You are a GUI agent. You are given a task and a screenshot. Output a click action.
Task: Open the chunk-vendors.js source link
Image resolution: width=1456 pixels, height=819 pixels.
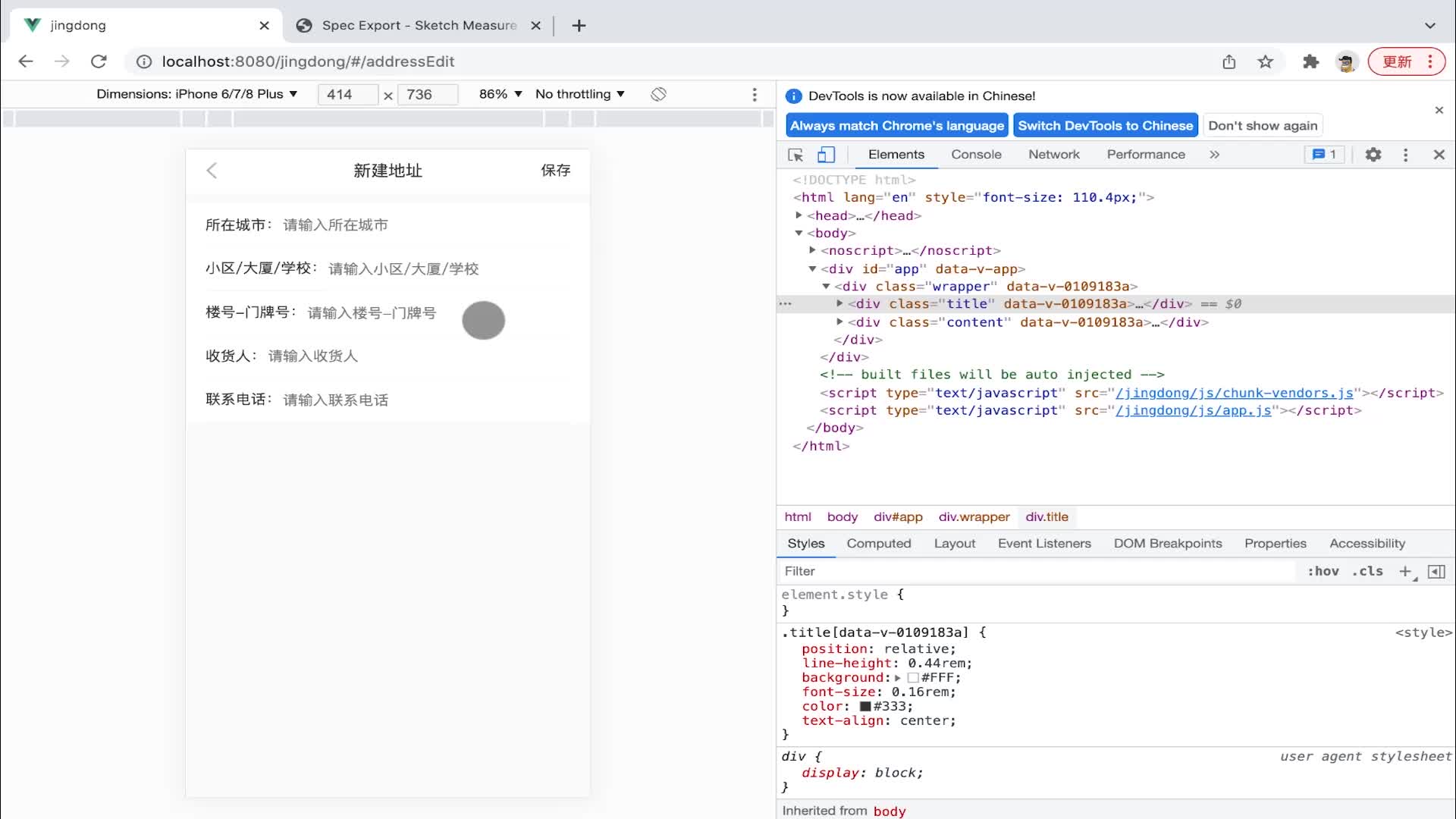[1232, 393]
